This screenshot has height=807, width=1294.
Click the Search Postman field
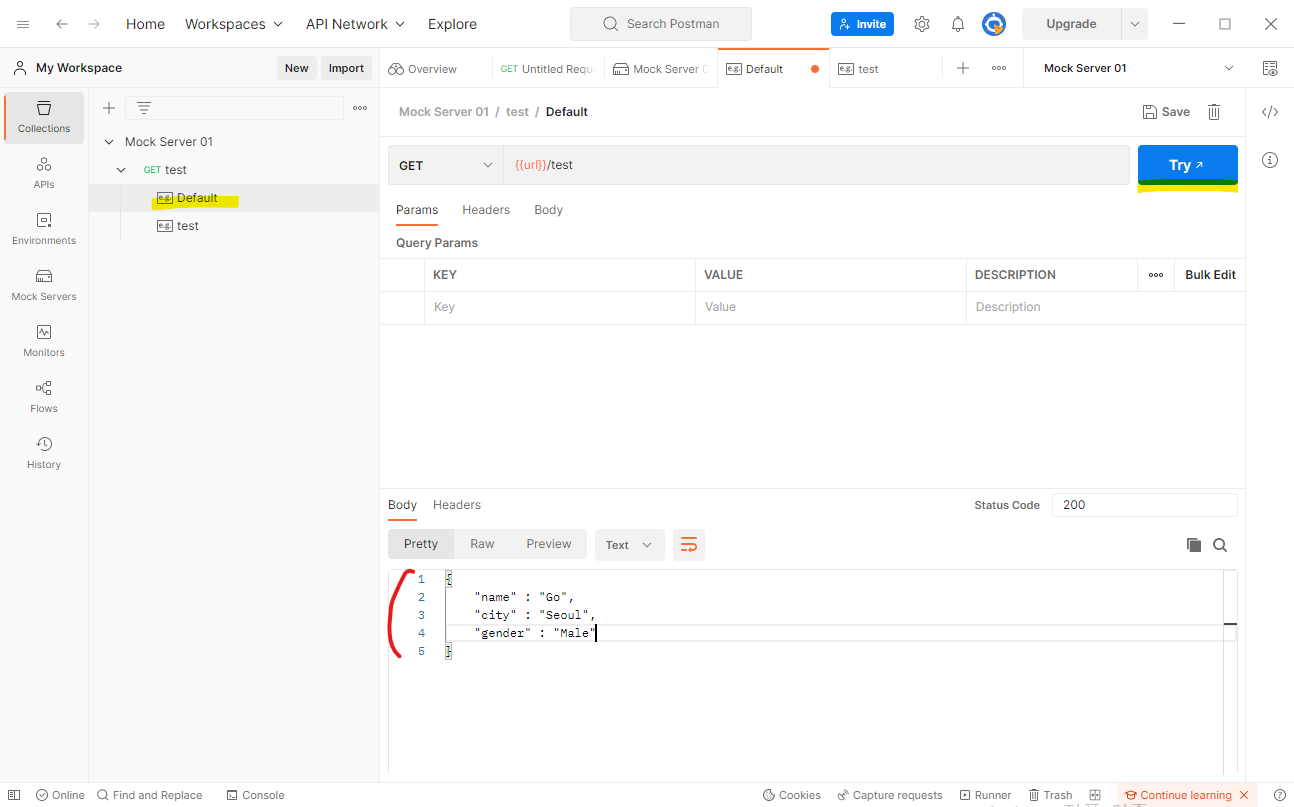[661, 24]
